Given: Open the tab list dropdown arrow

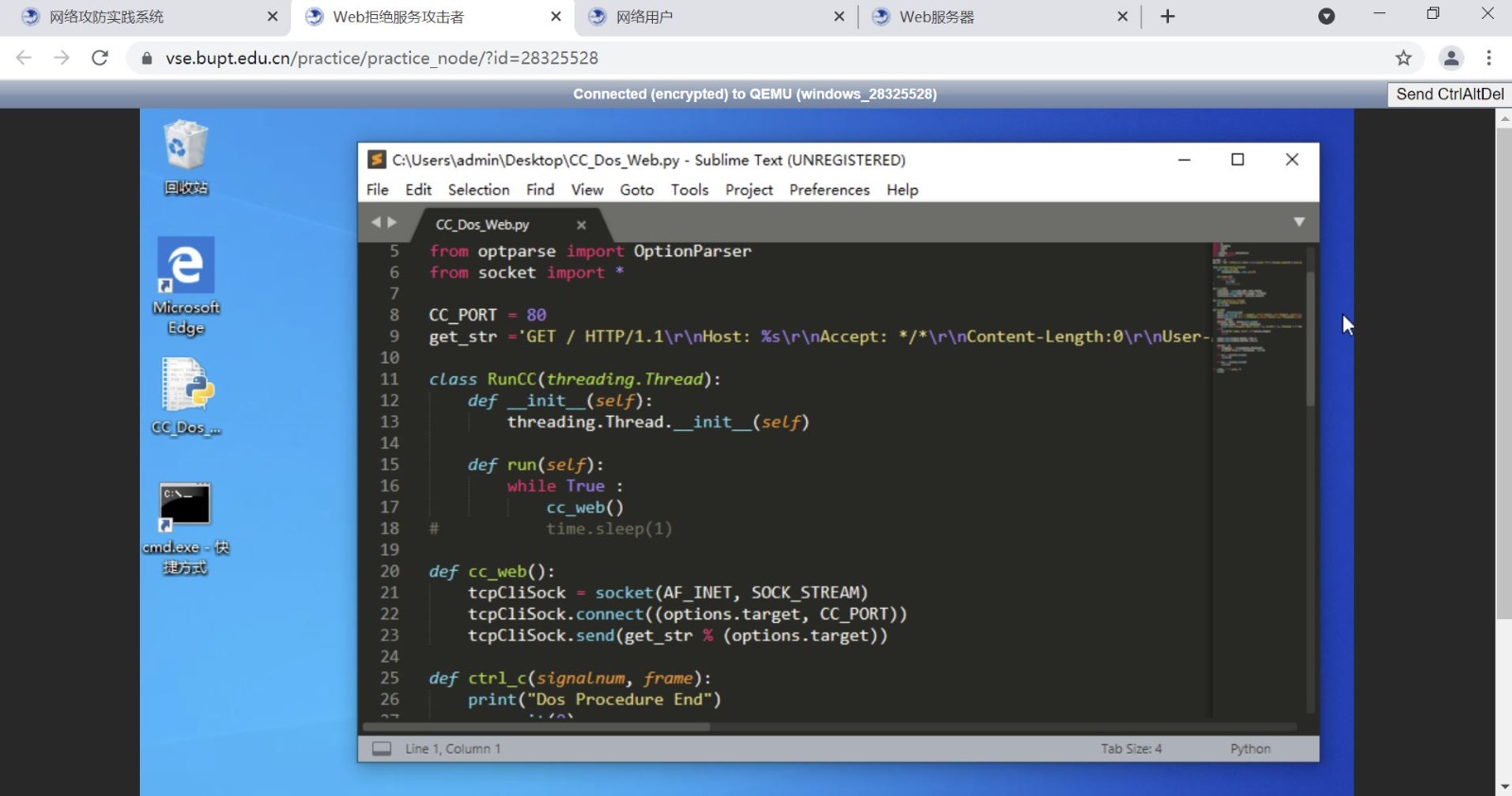Looking at the screenshot, I should (x=1299, y=222).
